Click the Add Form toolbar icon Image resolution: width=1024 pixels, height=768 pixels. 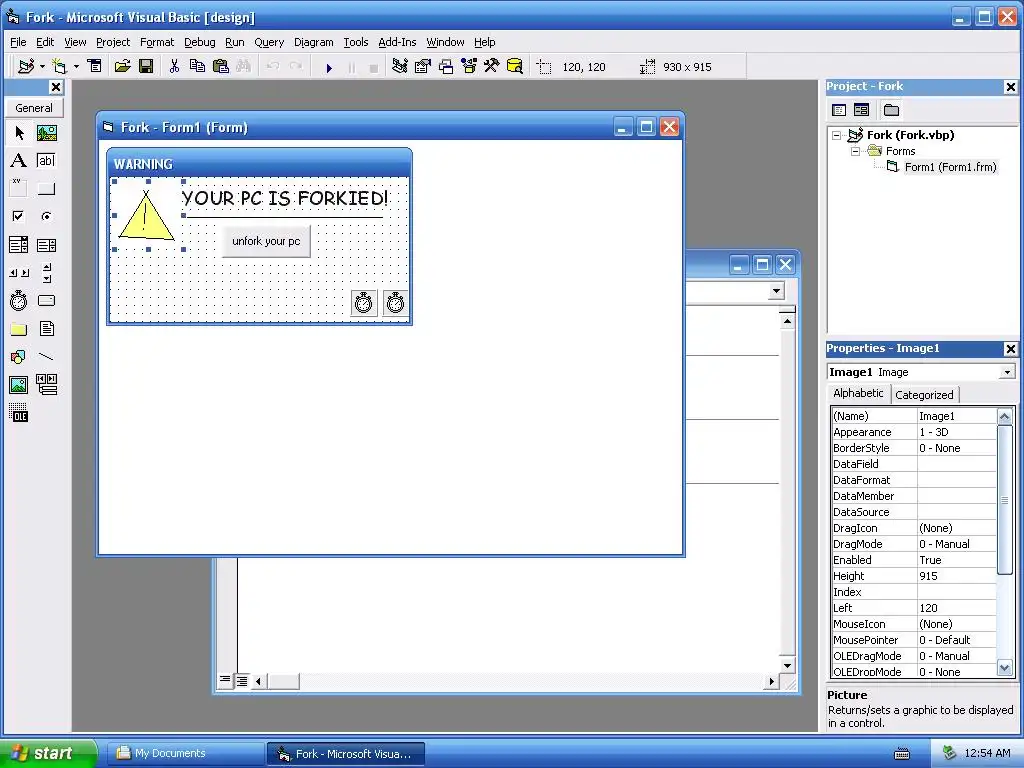[x=60, y=67]
